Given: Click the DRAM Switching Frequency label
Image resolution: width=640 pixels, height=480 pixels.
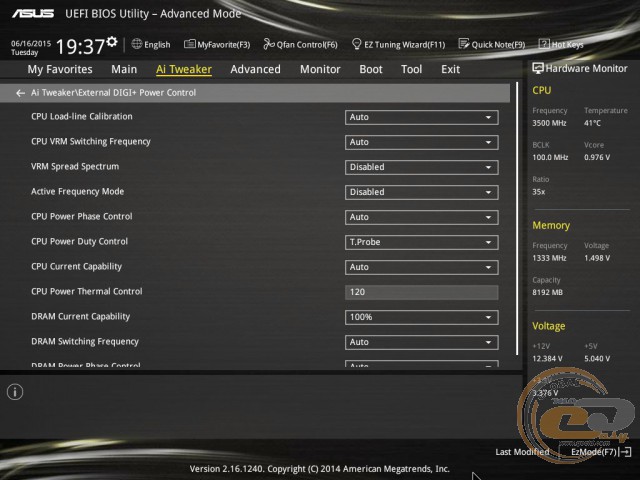Looking at the screenshot, I should [x=85, y=342].
